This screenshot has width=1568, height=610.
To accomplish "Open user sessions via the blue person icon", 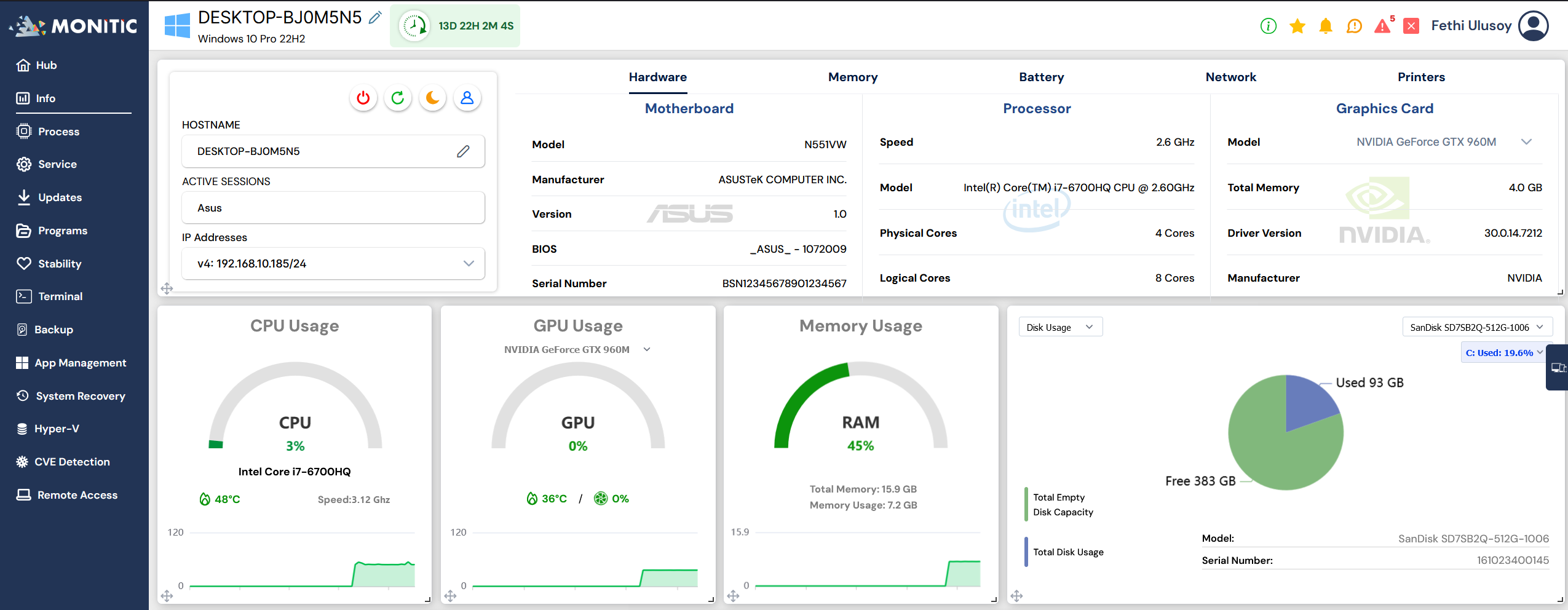I will pos(467,97).
